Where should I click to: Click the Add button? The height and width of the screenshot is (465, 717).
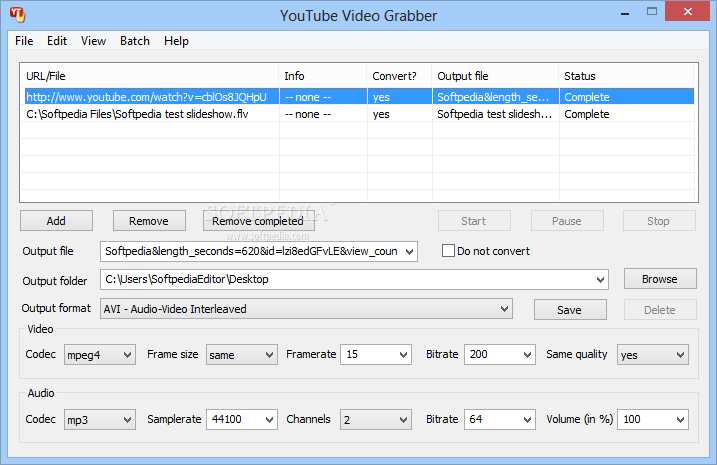(x=56, y=221)
